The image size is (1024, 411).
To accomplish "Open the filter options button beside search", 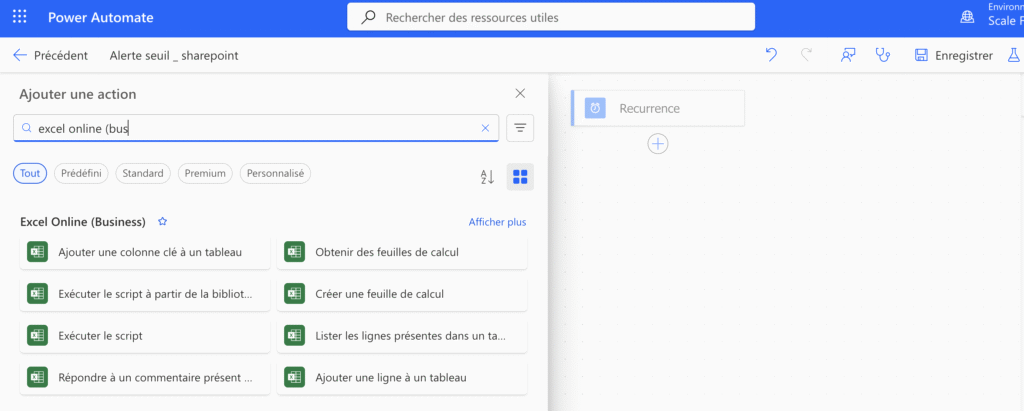I will click(x=520, y=128).
